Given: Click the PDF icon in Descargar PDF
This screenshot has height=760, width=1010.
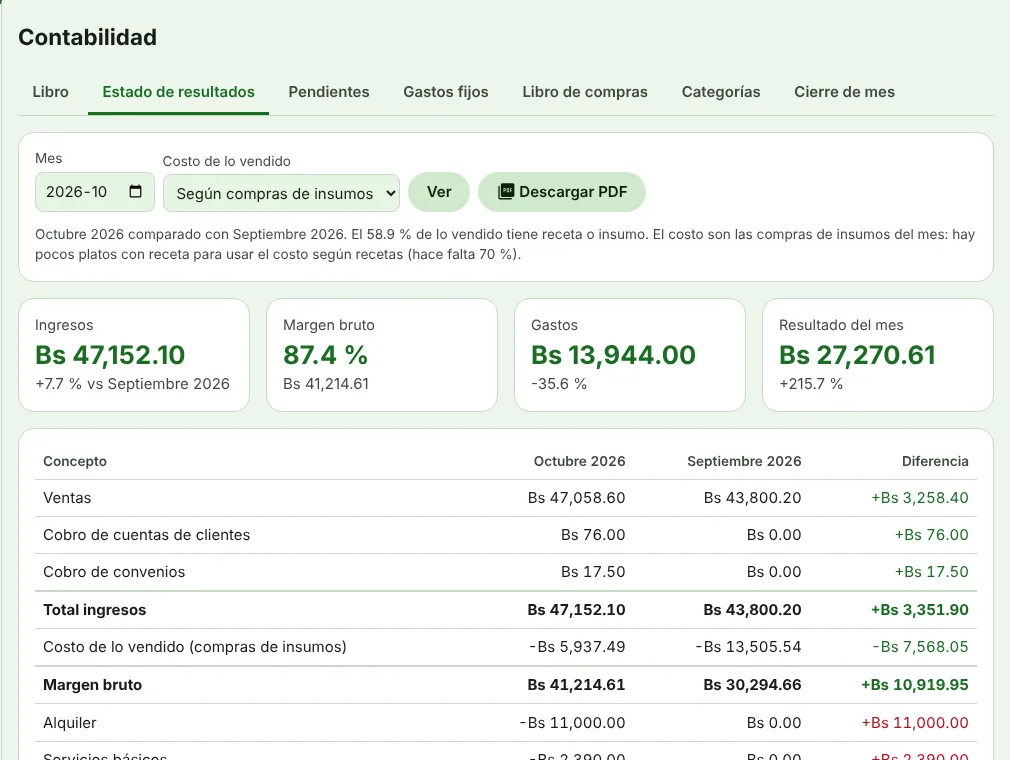Looking at the screenshot, I should (x=506, y=191).
